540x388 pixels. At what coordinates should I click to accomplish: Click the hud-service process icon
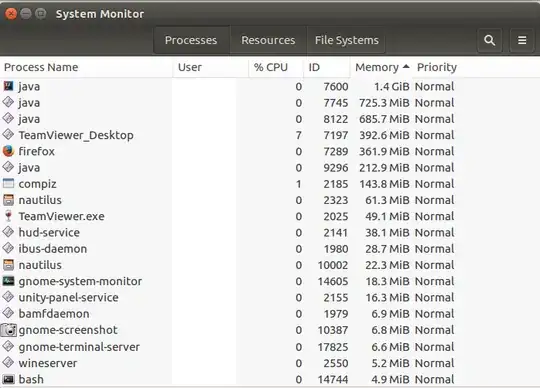click(8, 232)
